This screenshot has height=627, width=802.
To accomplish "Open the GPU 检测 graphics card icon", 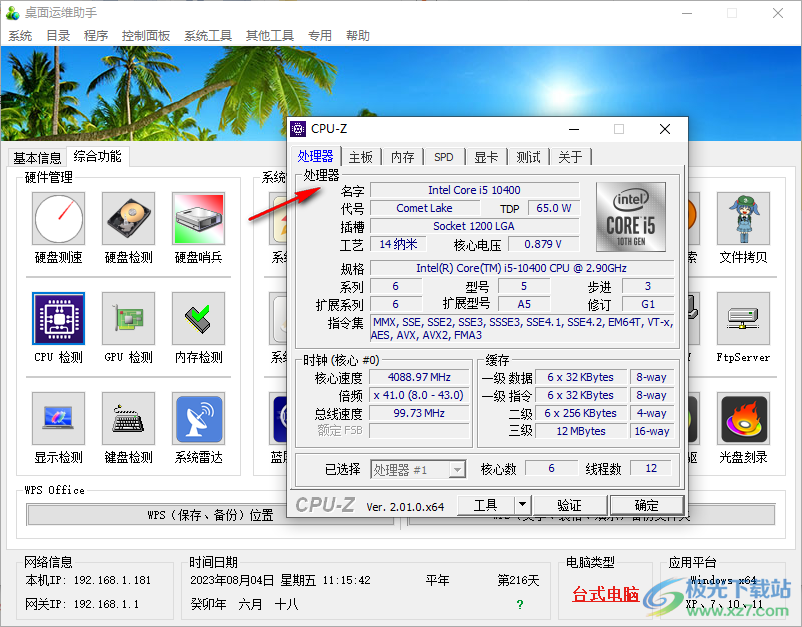I will point(128,319).
